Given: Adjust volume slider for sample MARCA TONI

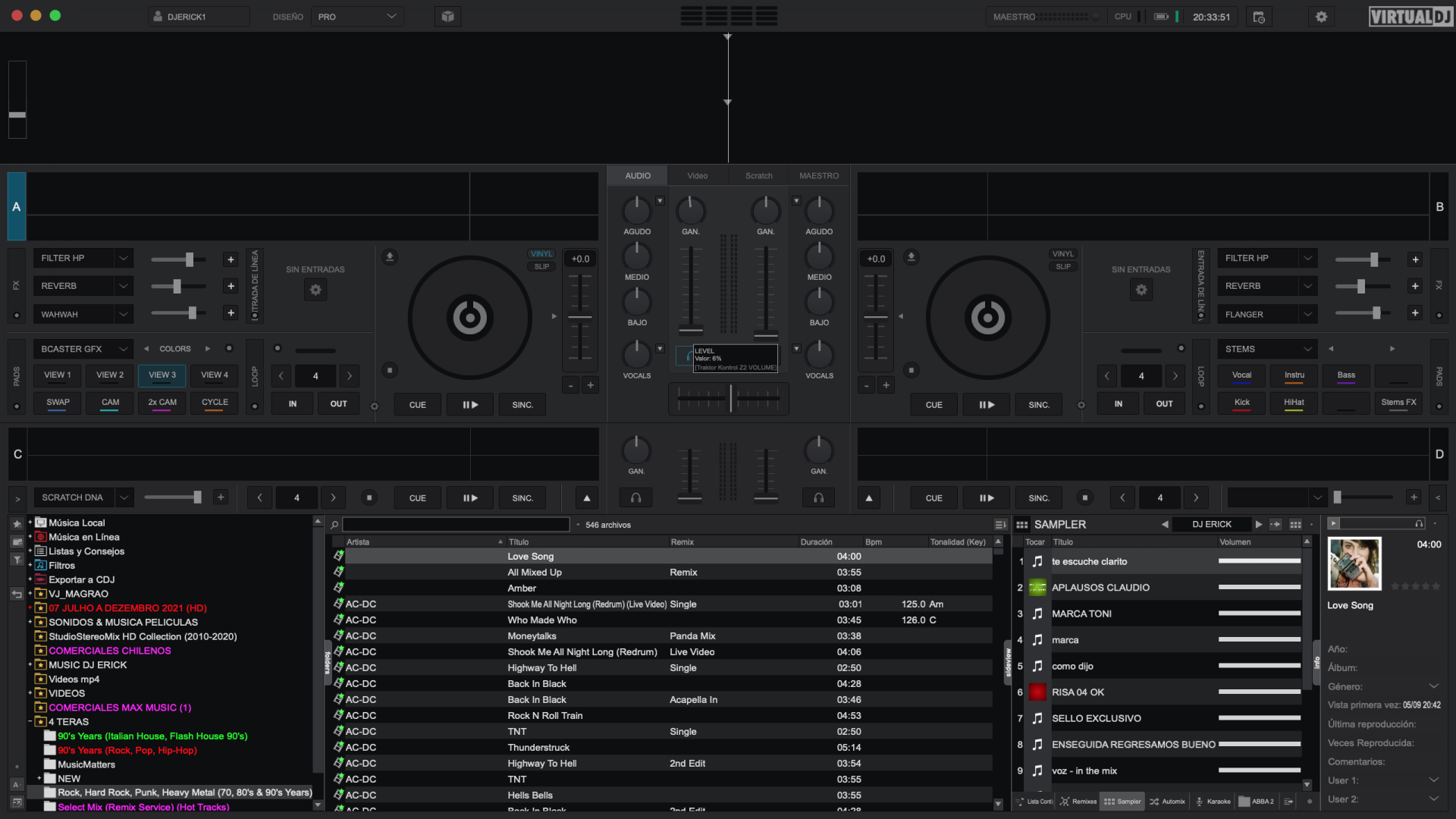Looking at the screenshot, I should point(1260,613).
